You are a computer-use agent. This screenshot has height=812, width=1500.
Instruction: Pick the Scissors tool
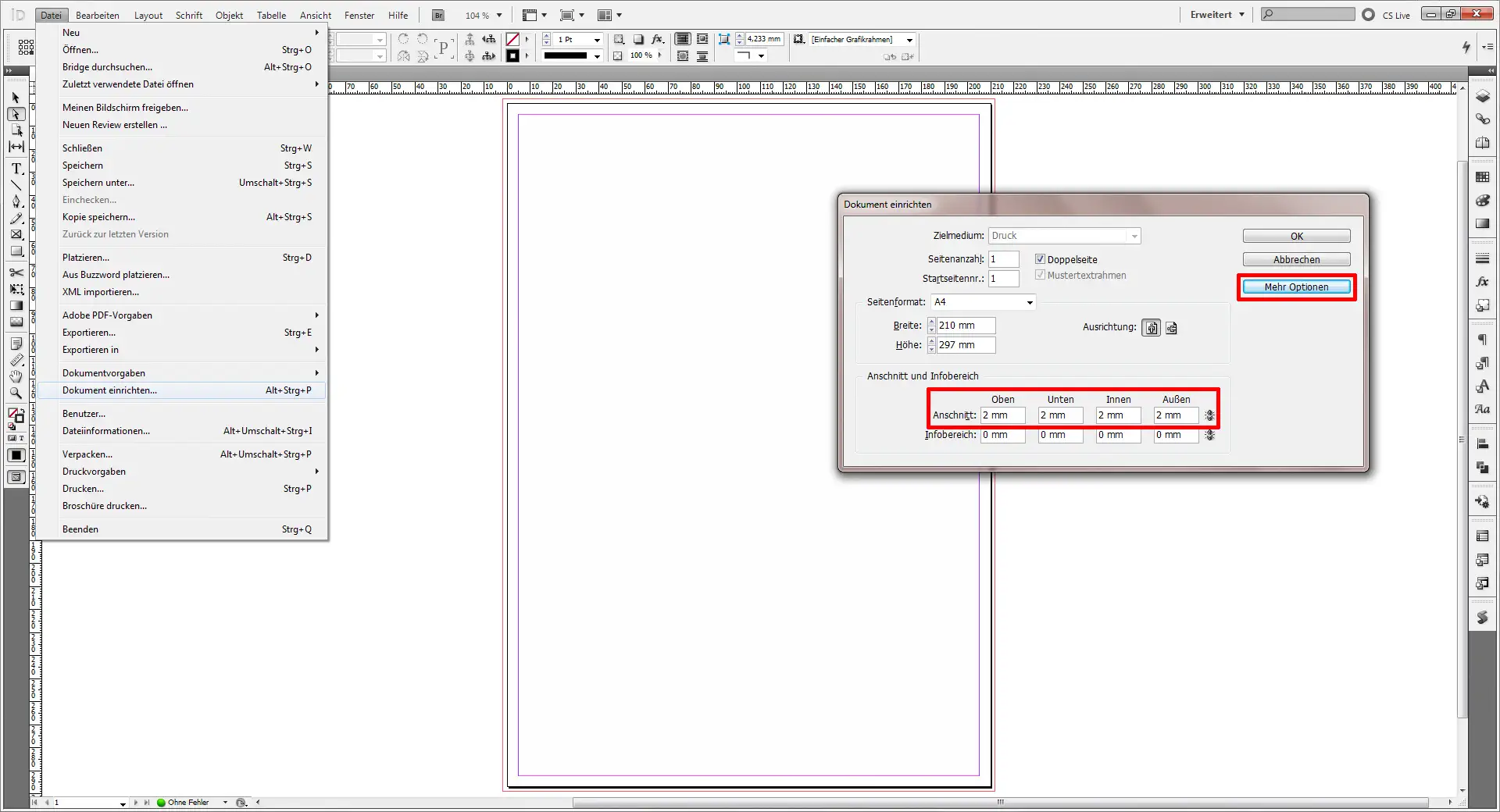pos(16,273)
